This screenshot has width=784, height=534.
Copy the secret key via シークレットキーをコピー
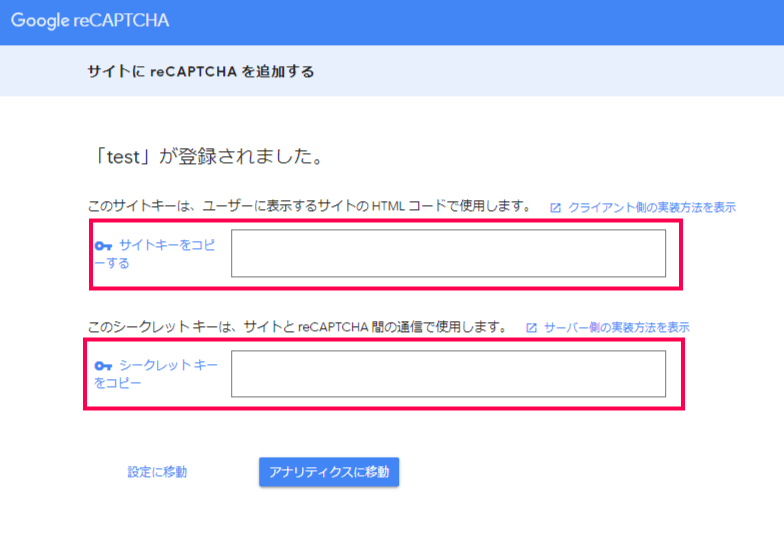click(156, 374)
